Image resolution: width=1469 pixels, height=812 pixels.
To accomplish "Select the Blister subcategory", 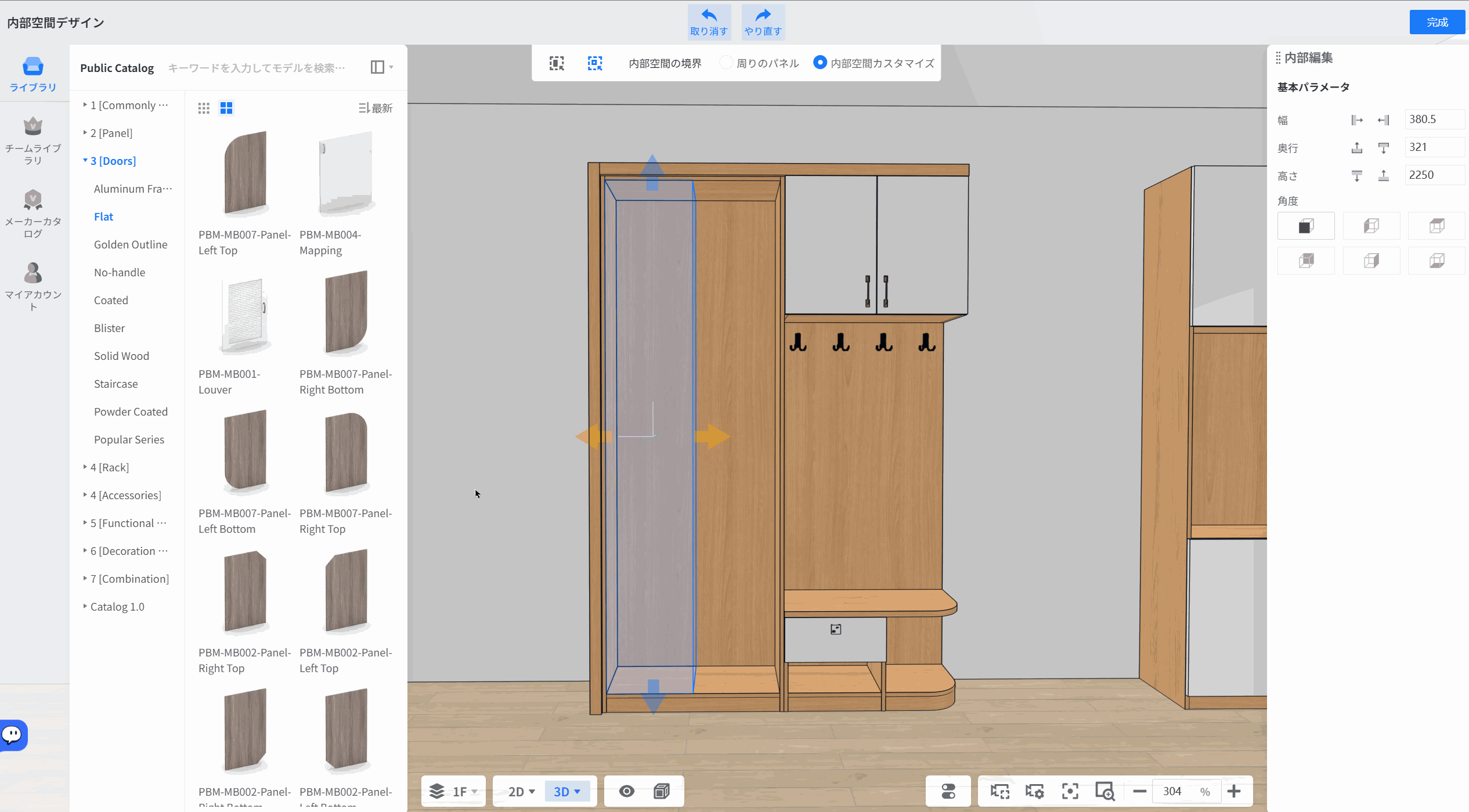I will (110, 328).
